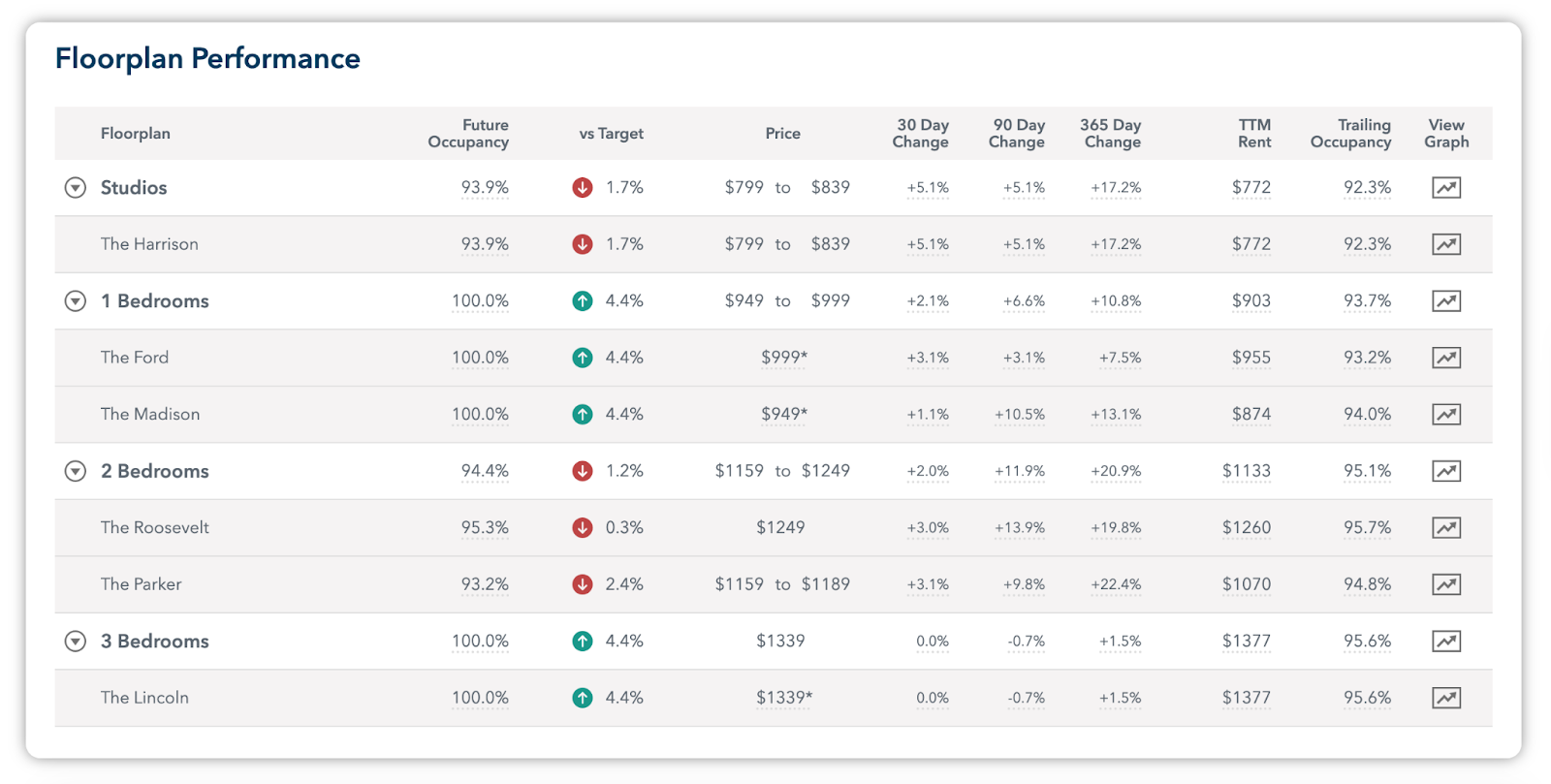This screenshot has height=784, width=1551.
Task: Open The Lincoln's view graph icon
Action: [1446, 698]
